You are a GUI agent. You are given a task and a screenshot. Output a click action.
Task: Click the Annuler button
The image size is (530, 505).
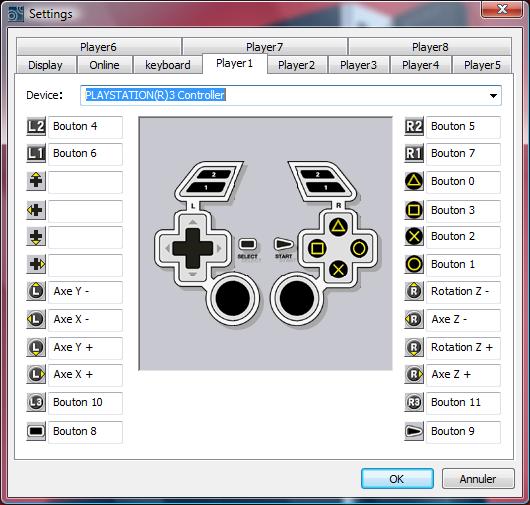pos(478,479)
